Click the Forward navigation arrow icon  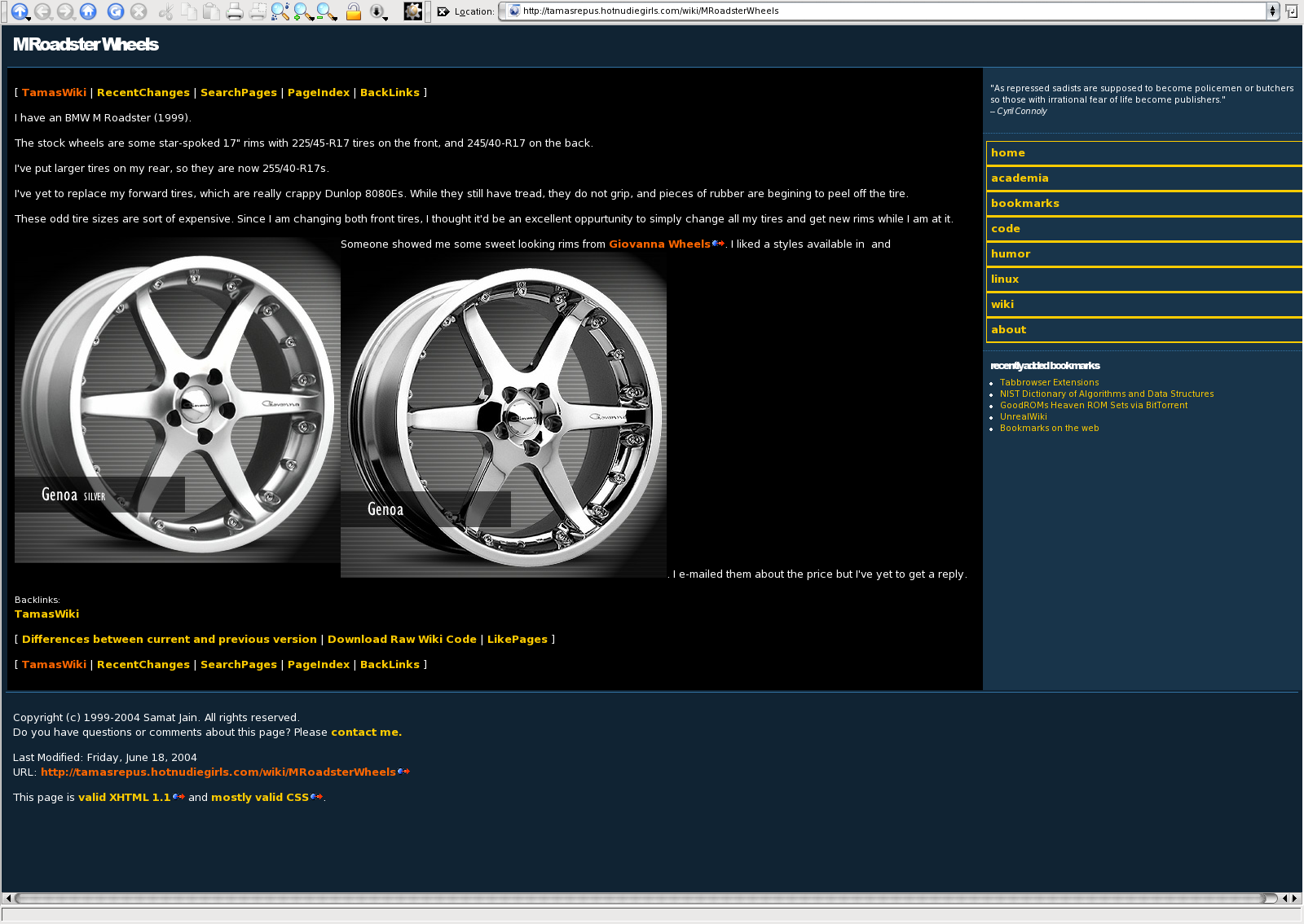65,11
